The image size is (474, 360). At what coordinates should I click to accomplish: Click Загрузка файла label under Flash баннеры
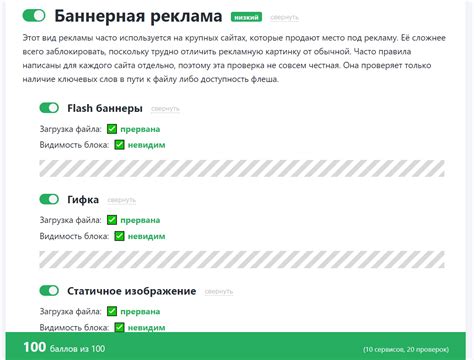(71, 129)
